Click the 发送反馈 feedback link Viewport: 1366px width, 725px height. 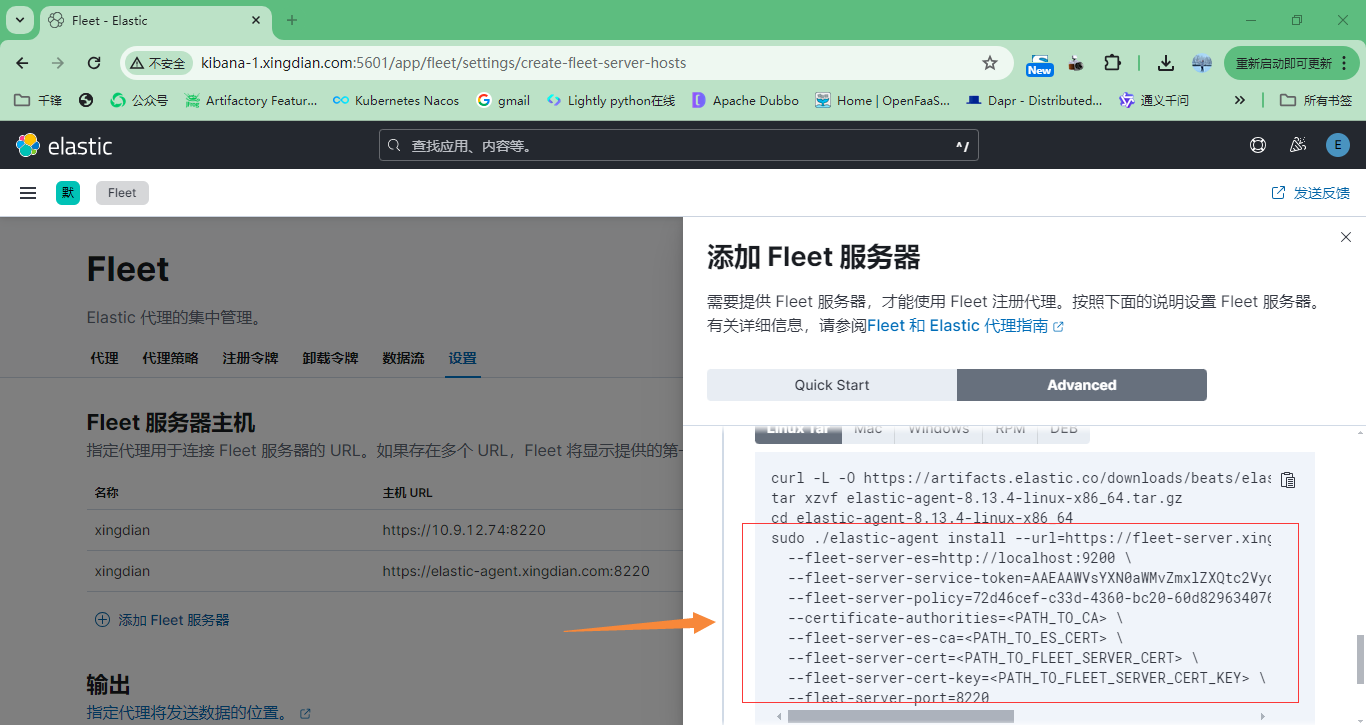[1310, 193]
